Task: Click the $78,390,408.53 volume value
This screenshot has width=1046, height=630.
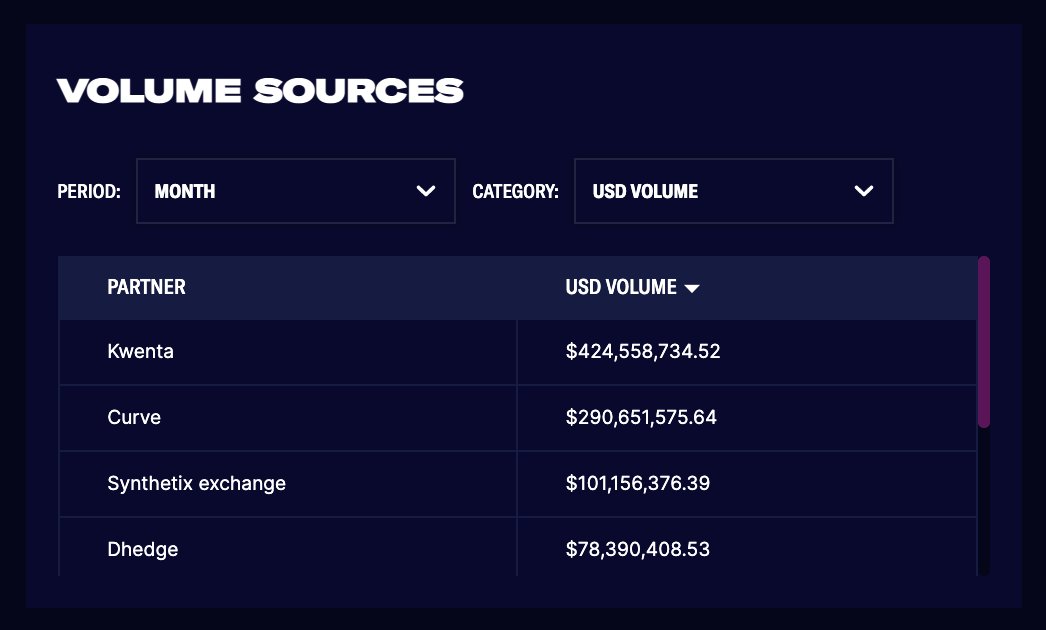Action: click(638, 549)
